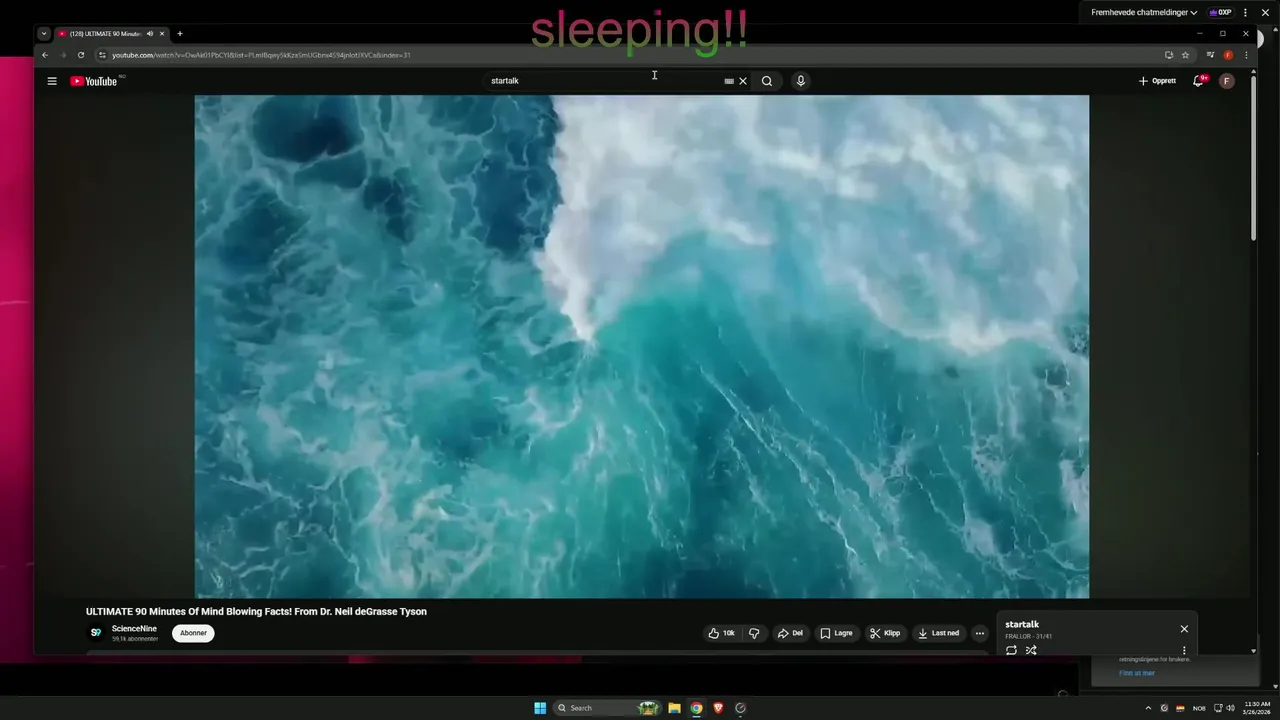
Task: Open File Explorer from taskbar
Action: coord(674,708)
